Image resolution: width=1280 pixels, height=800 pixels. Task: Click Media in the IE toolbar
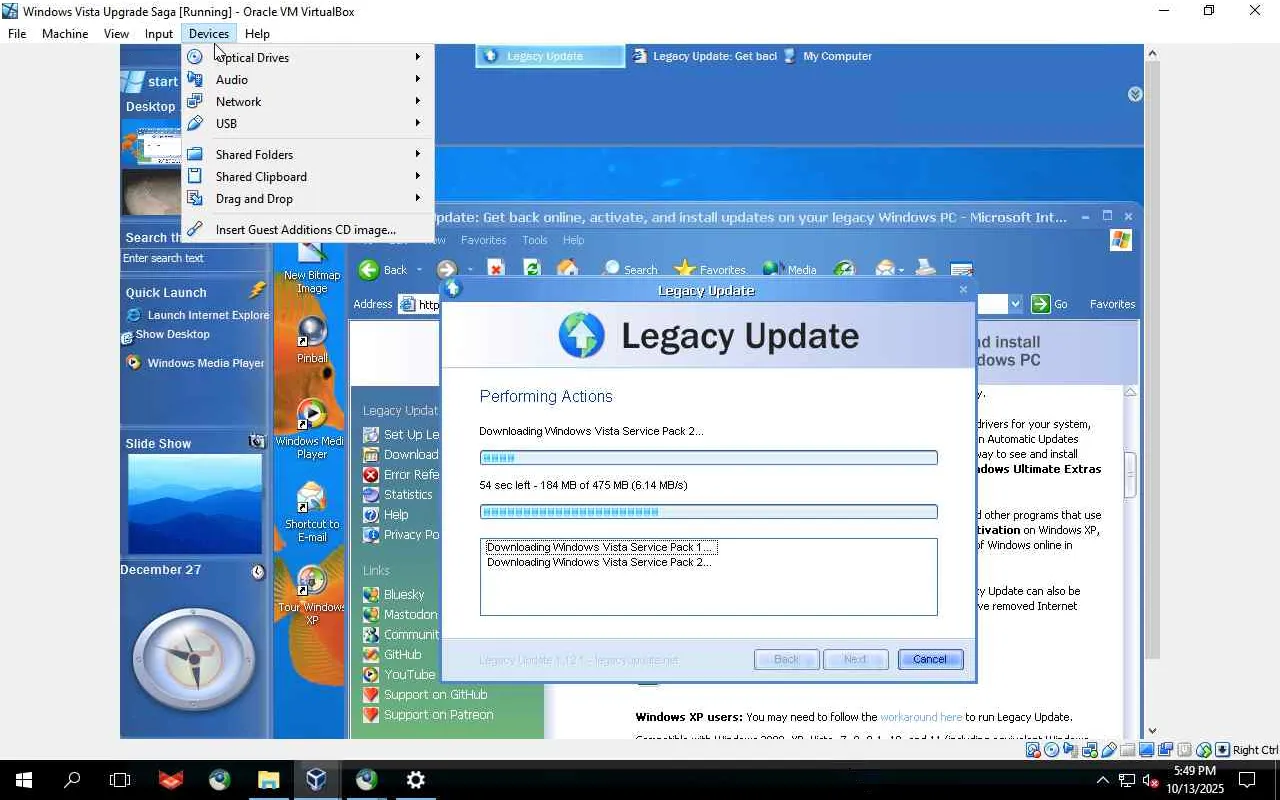pyautogui.click(x=790, y=269)
